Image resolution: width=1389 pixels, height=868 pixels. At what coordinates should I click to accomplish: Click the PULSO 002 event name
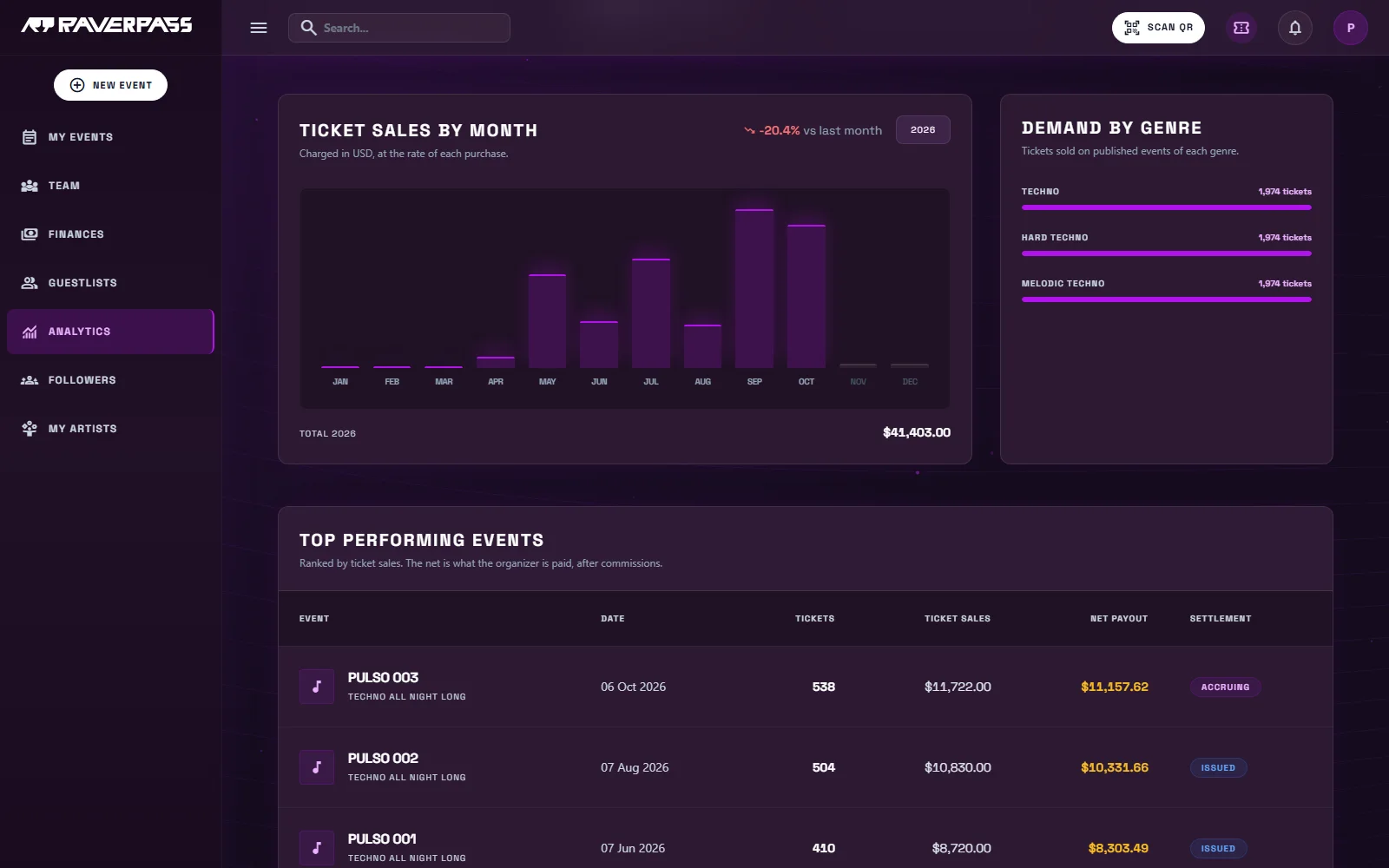[x=383, y=758]
